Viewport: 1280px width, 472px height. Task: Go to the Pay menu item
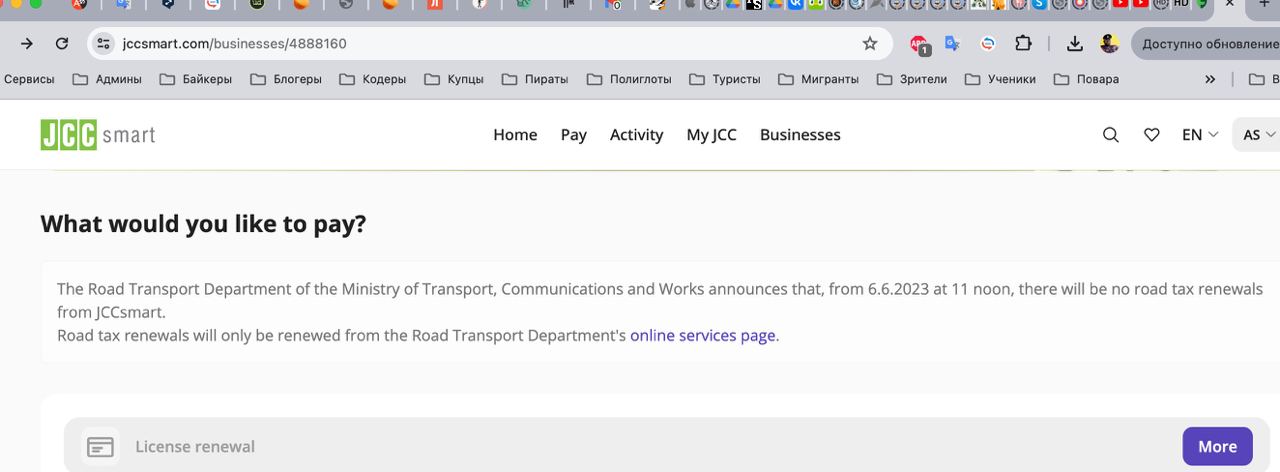[573, 135]
